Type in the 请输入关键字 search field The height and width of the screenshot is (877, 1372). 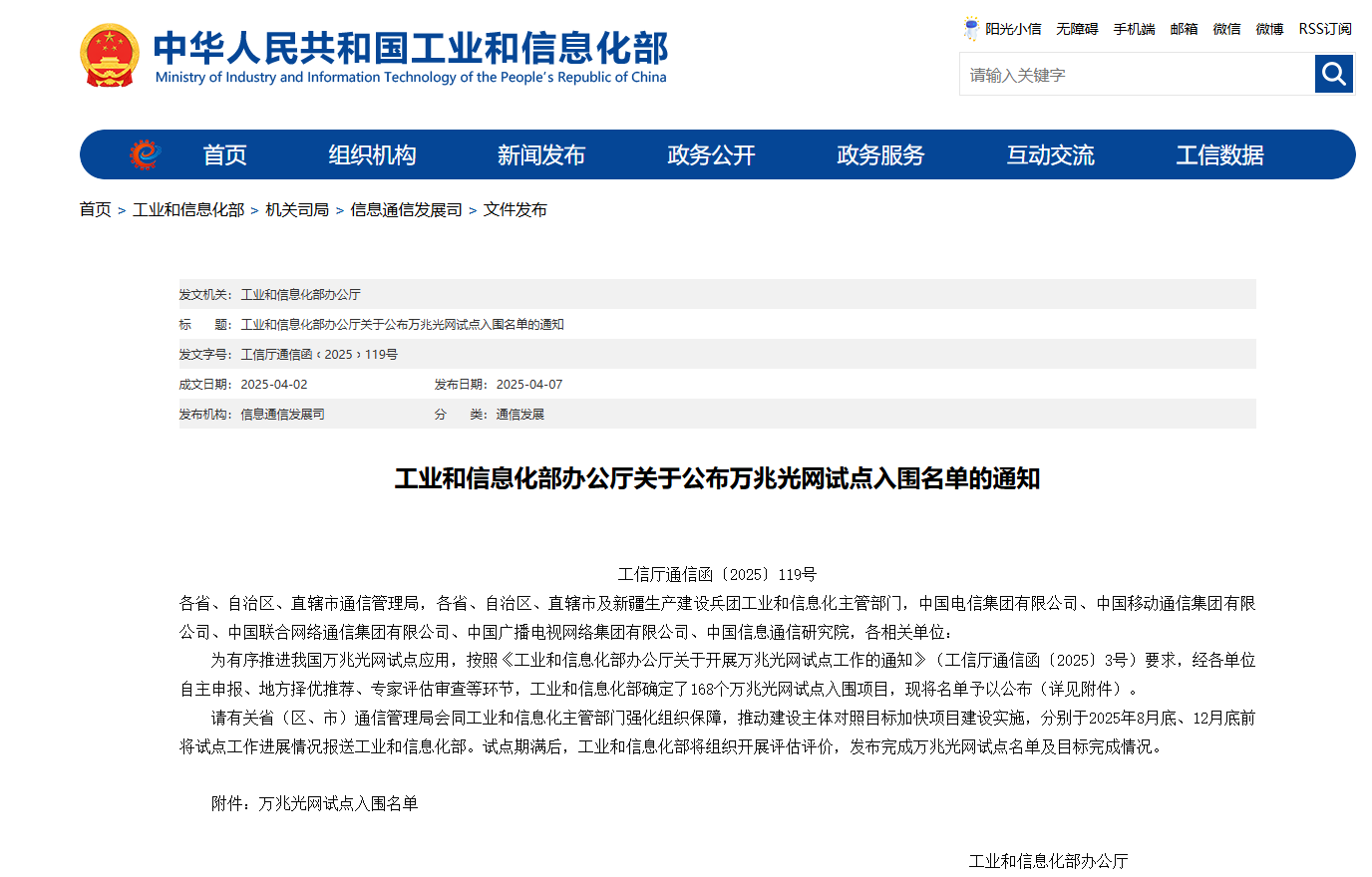[1137, 75]
